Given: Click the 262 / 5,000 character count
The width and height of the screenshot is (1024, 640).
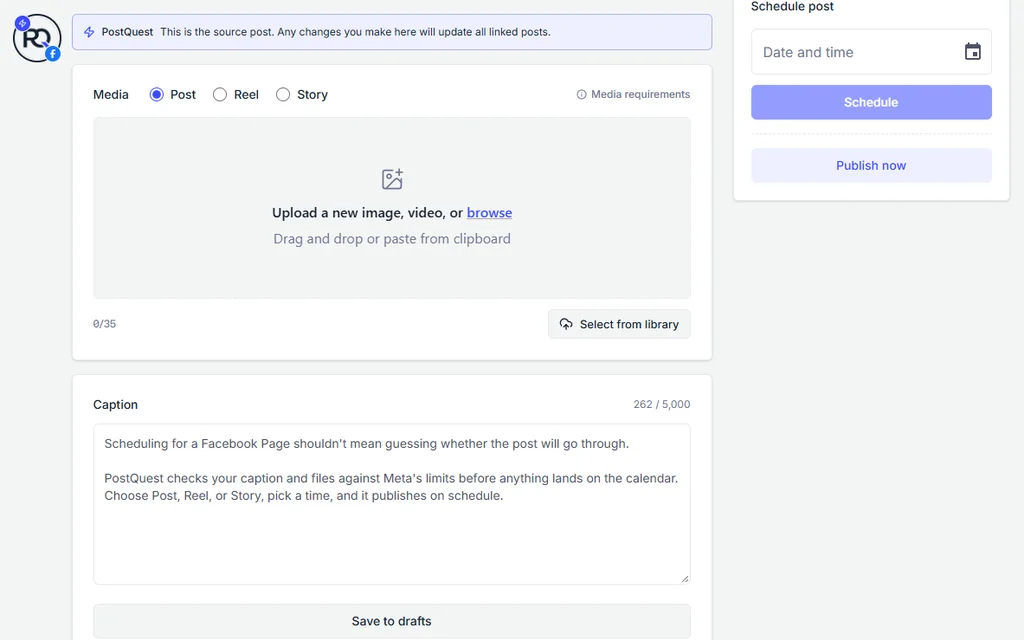Looking at the screenshot, I should point(662,404).
